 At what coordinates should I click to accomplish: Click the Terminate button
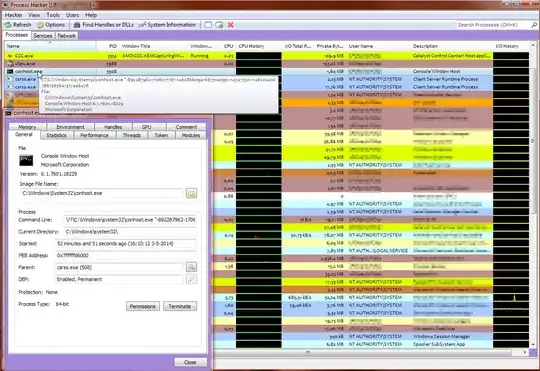(x=180, y=306)
